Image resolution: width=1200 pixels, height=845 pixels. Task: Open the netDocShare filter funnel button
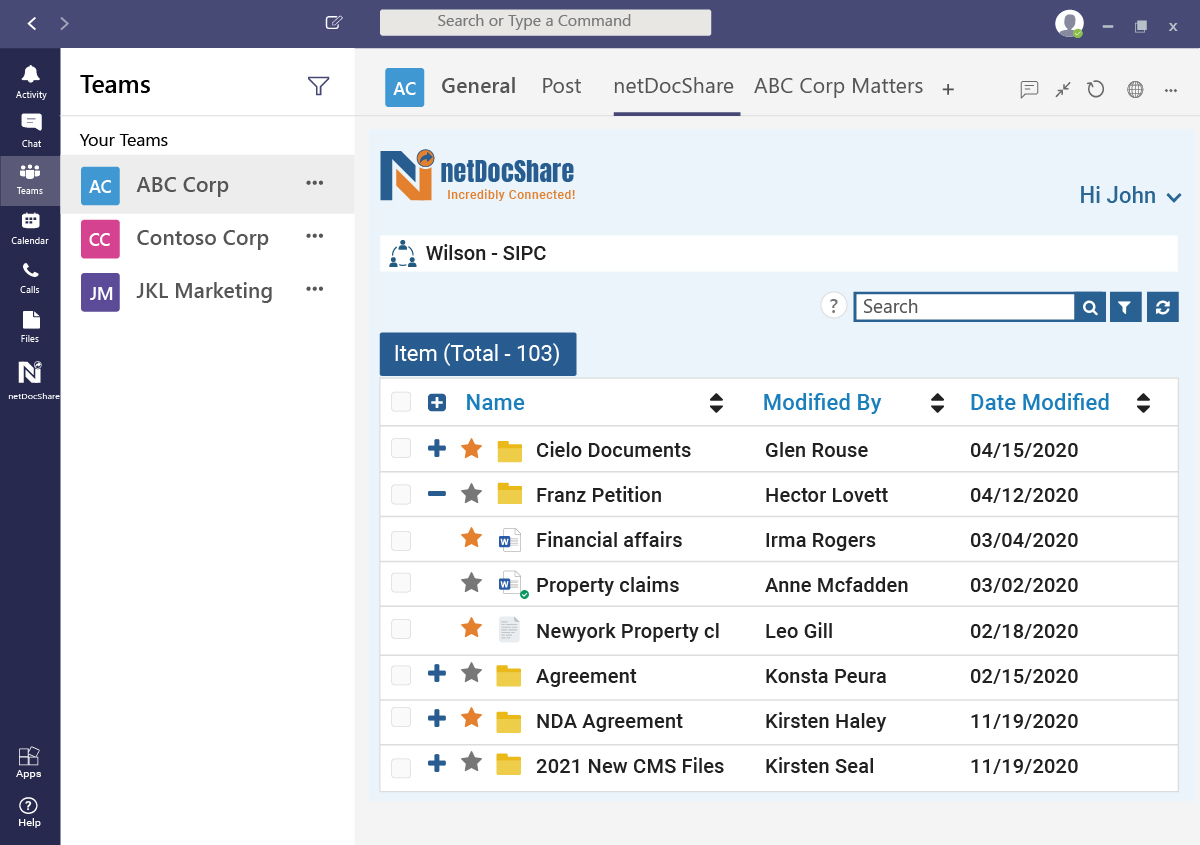tap(1125, 307)
